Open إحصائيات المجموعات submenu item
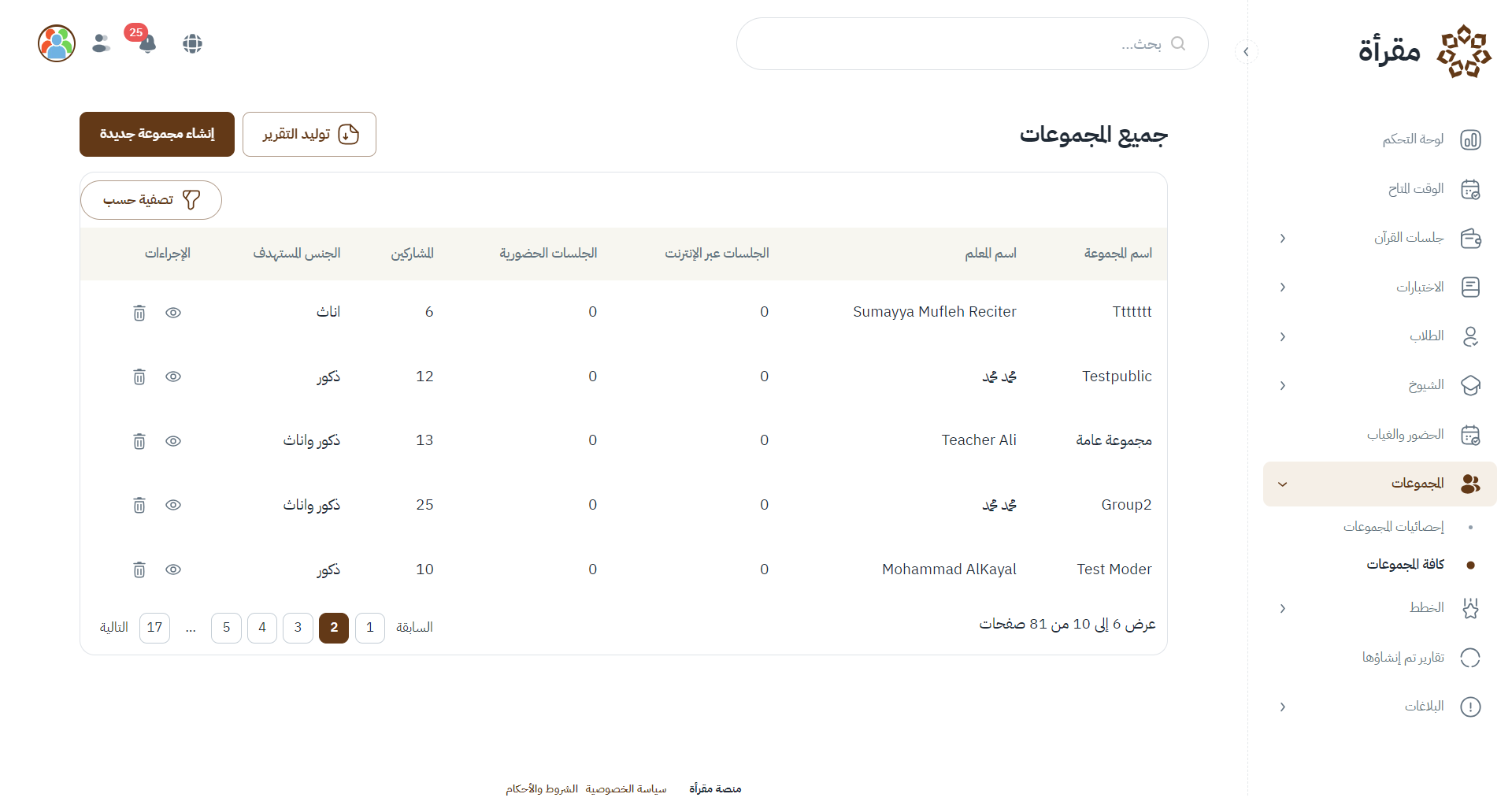This screenshot has height=805, width=1512. tap(1393, 526)
